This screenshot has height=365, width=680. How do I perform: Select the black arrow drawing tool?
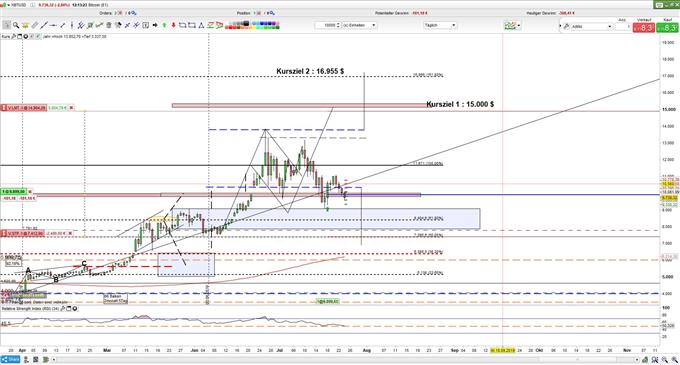tap(155, 25)
